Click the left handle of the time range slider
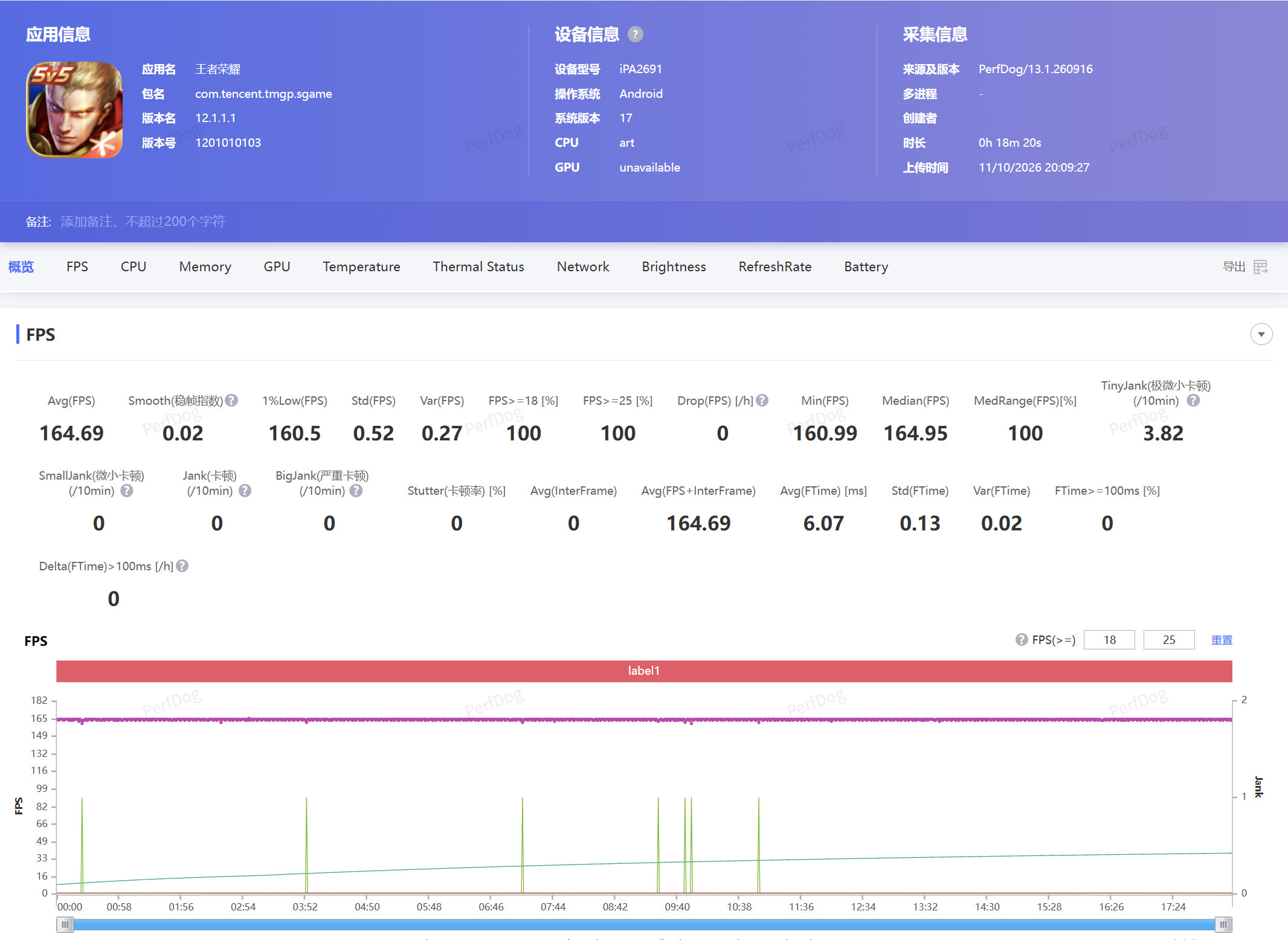This screenshot has height=940, width=1288. 65,924
